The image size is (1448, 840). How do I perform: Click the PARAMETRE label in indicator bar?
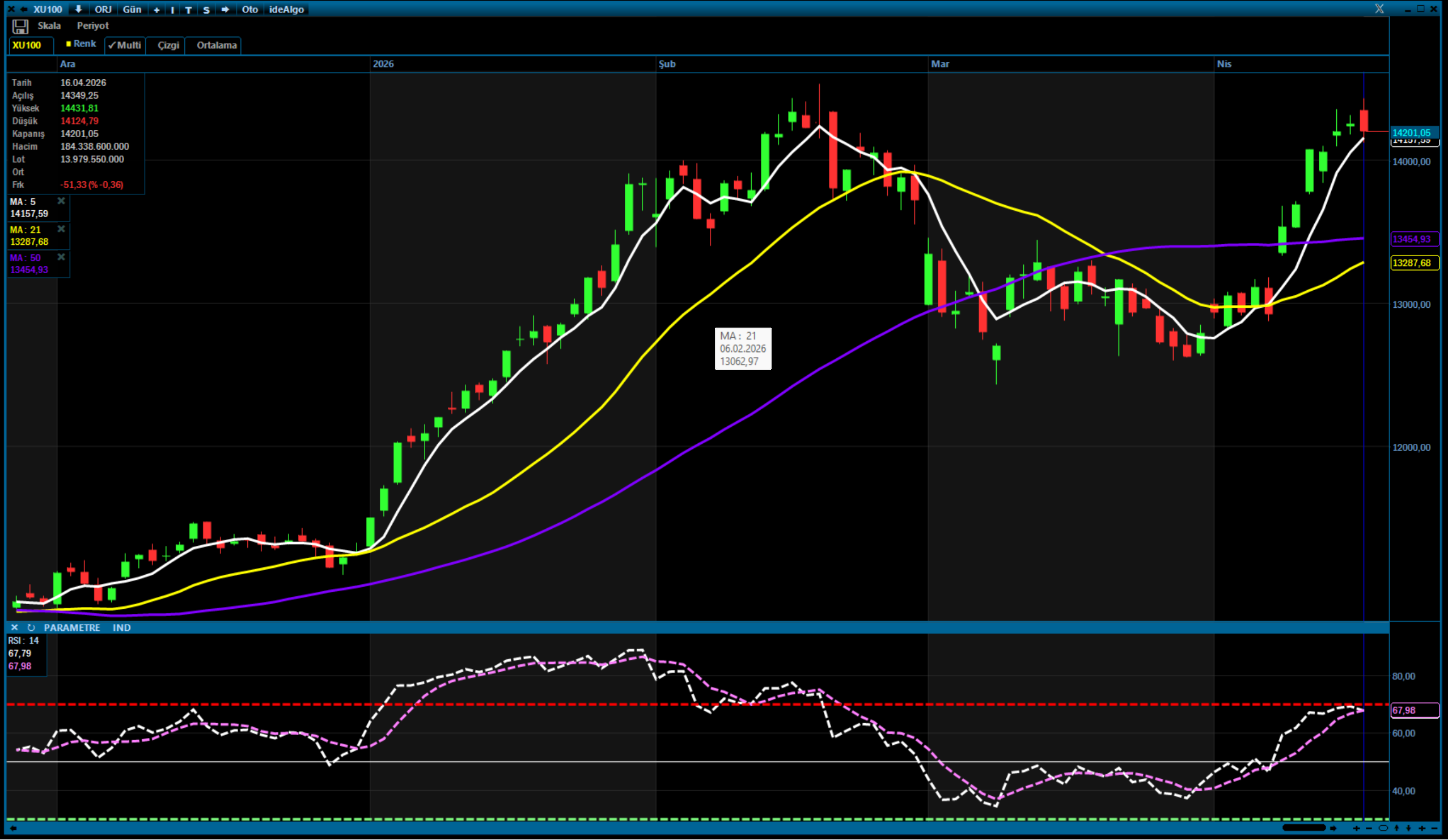(x=72, y=627)
